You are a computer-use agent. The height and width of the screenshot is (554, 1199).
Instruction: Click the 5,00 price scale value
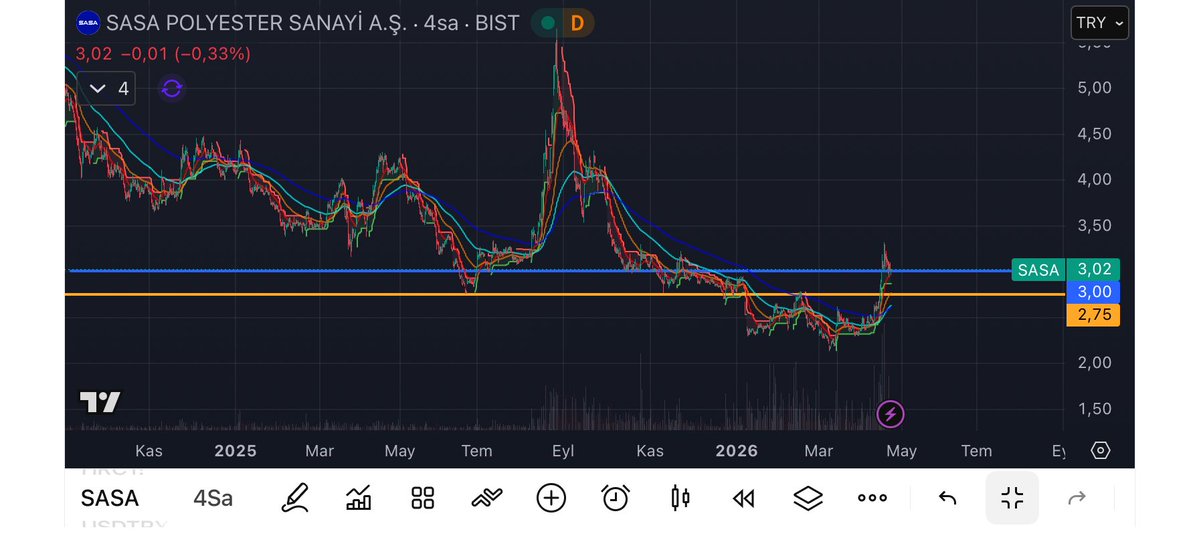click(1094, 88)
